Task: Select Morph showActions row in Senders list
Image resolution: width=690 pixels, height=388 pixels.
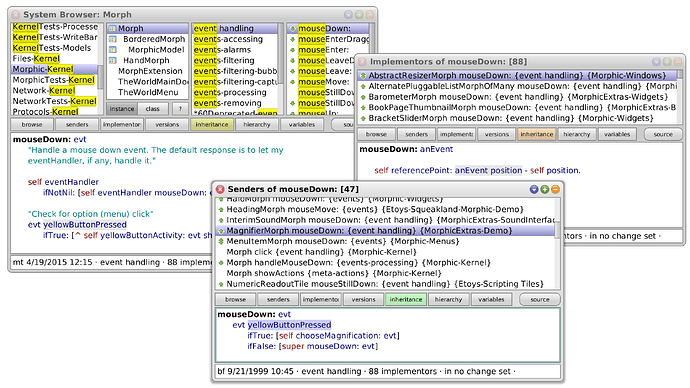Action: point(385,273)
